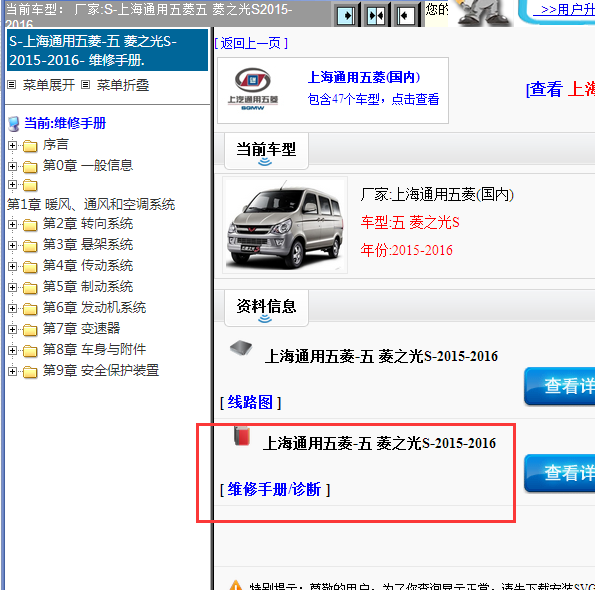
Task: Click the folder icon for 序言
Action: tap(30, 146)
